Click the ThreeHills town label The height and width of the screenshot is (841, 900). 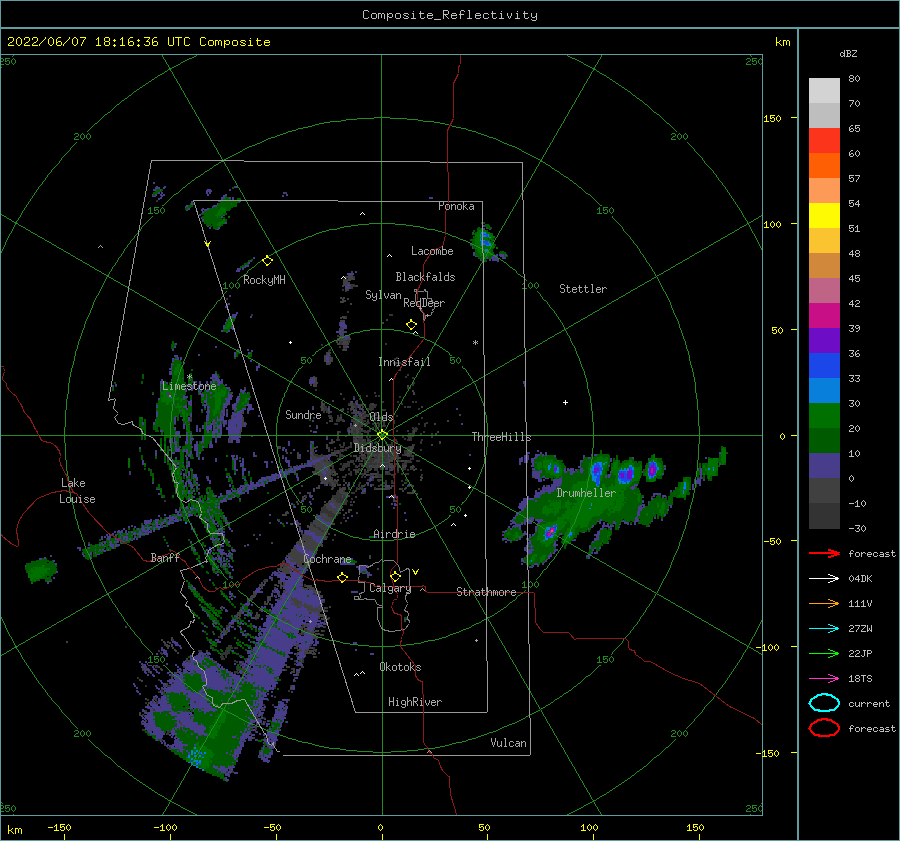click(x=501, y=437)
